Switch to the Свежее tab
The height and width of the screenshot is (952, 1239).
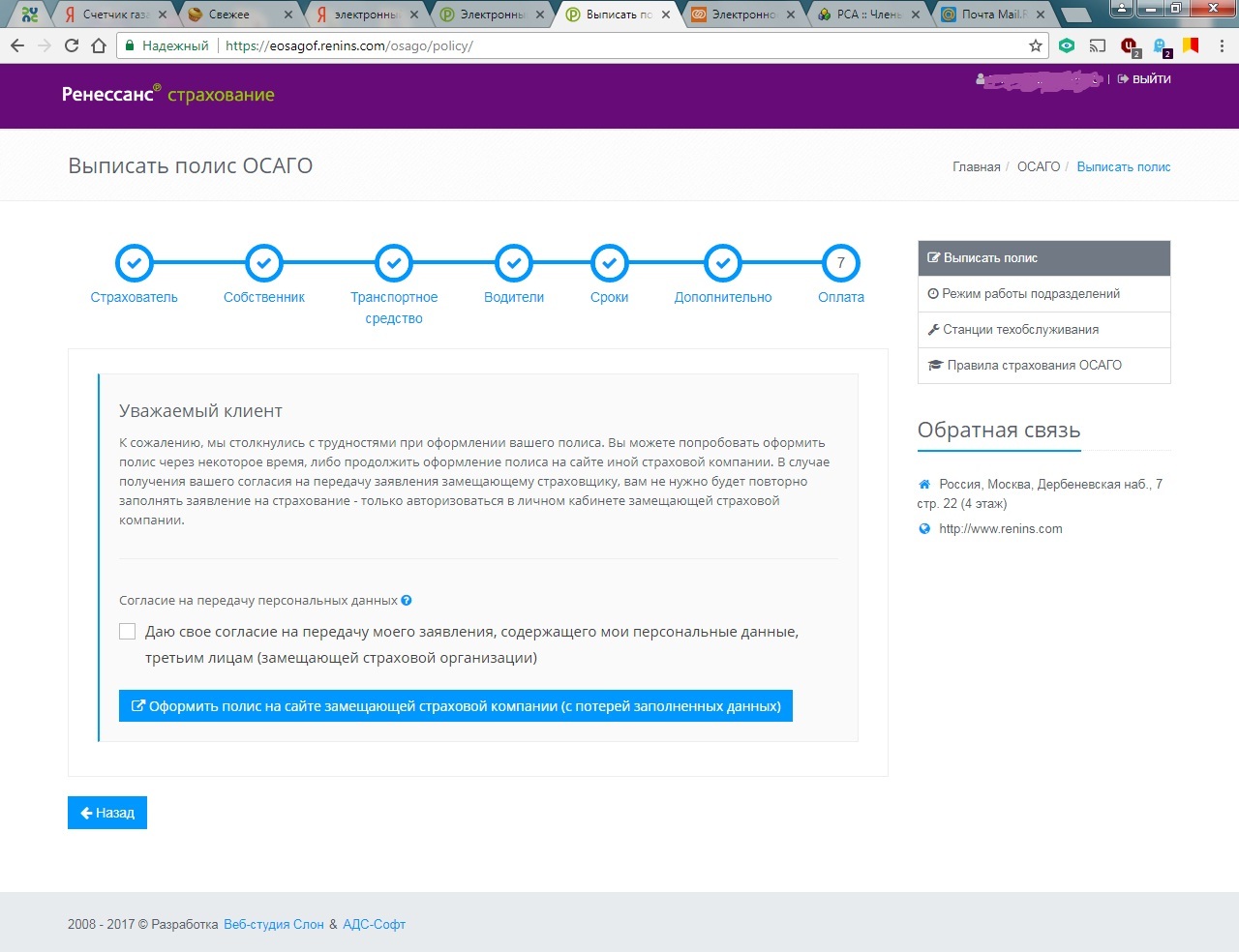click(x=239, y=15)
